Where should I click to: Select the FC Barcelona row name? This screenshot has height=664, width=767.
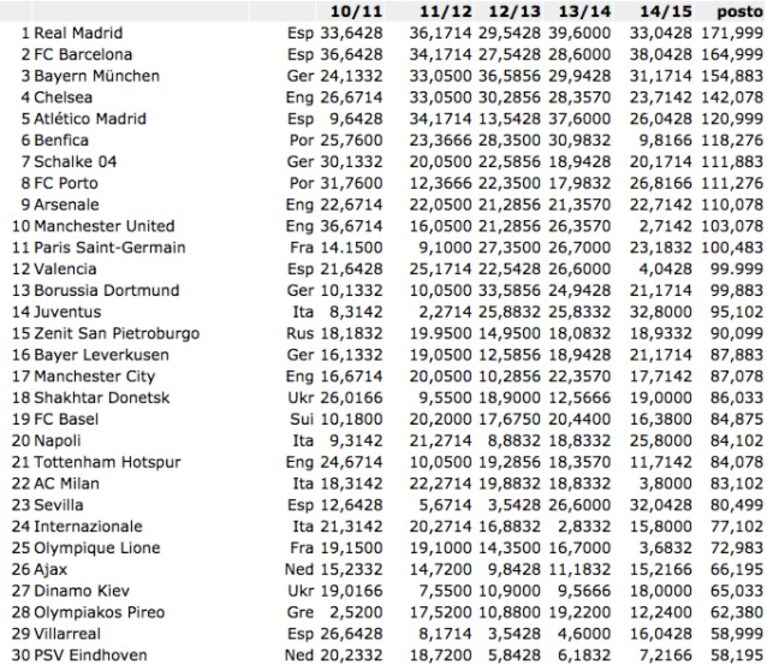tap(83, 54)
